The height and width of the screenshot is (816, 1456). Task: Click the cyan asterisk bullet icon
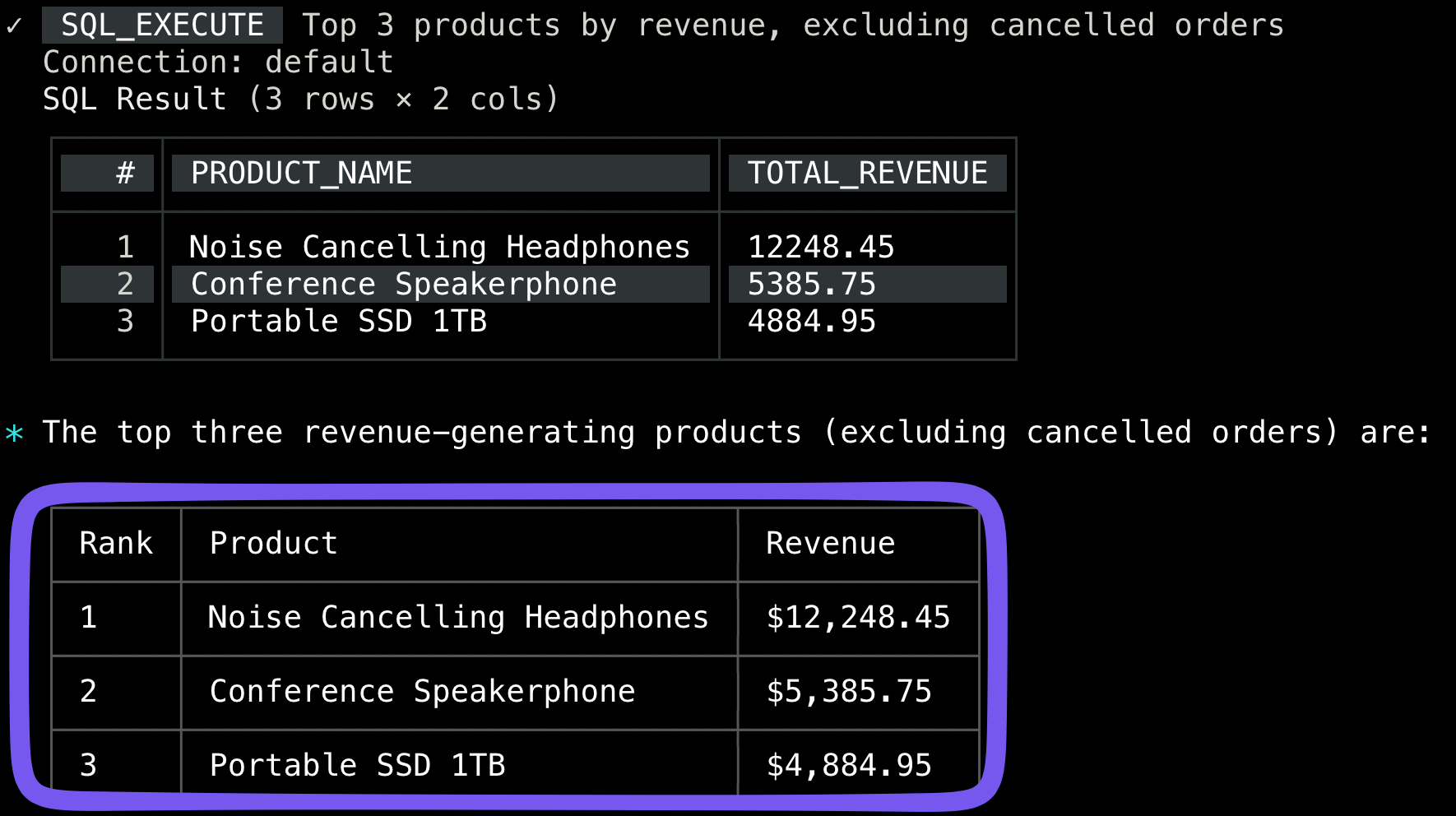tap(14, 433)
